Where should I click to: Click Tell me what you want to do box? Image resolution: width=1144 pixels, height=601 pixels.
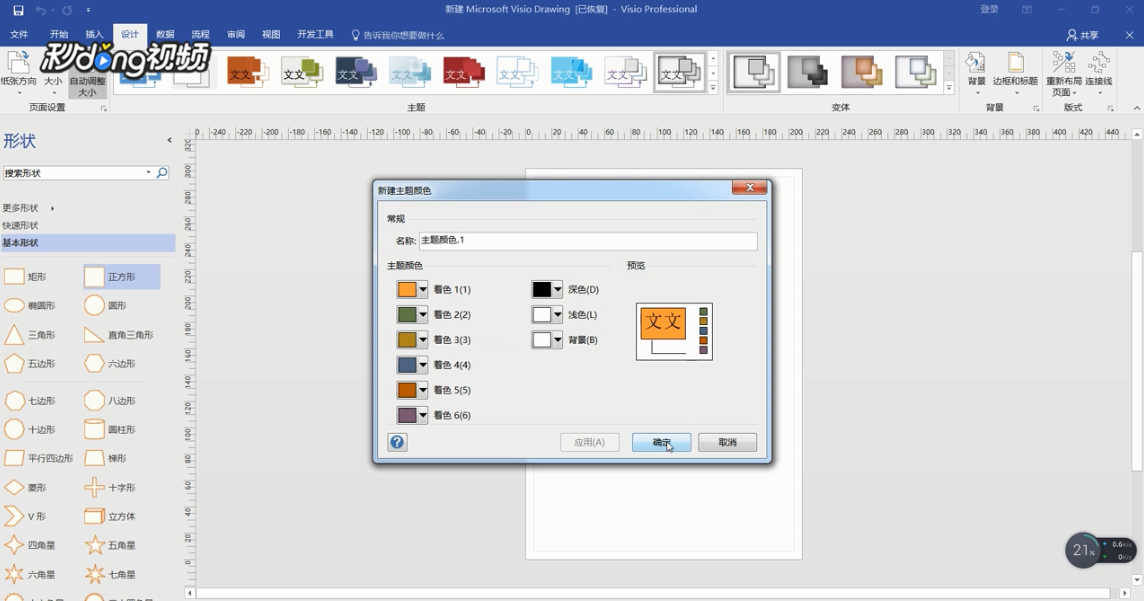398,35
